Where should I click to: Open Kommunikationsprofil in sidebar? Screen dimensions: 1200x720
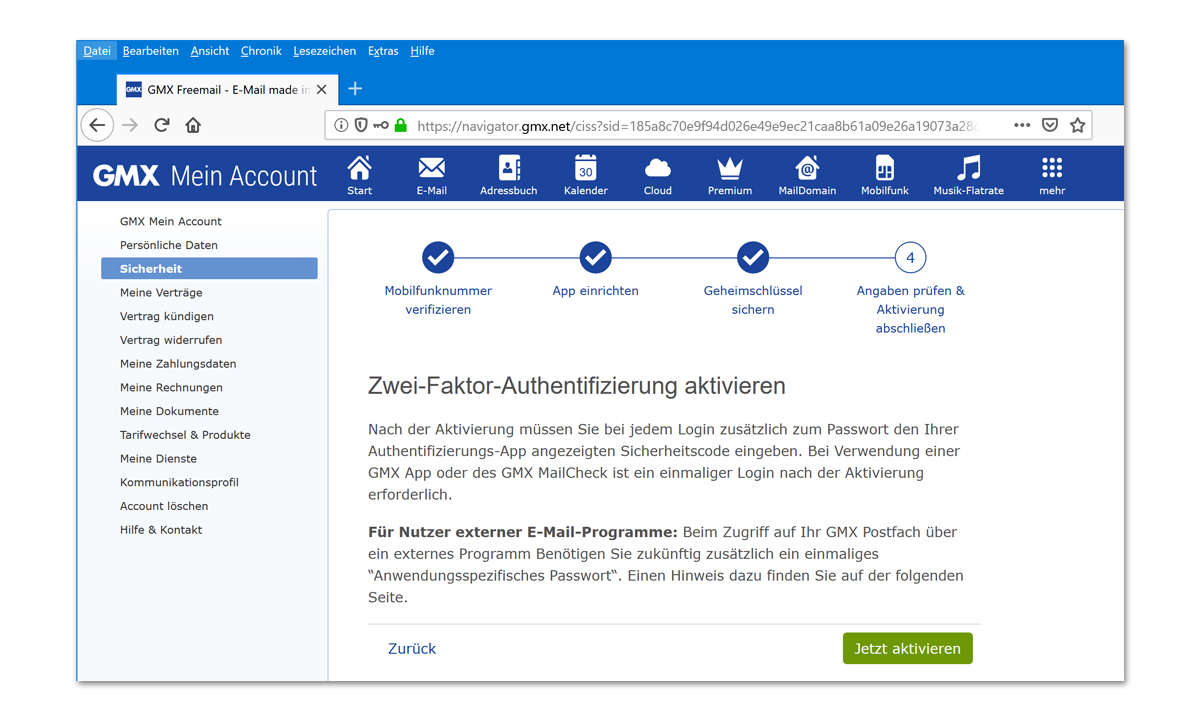click(x=179, y=482)
